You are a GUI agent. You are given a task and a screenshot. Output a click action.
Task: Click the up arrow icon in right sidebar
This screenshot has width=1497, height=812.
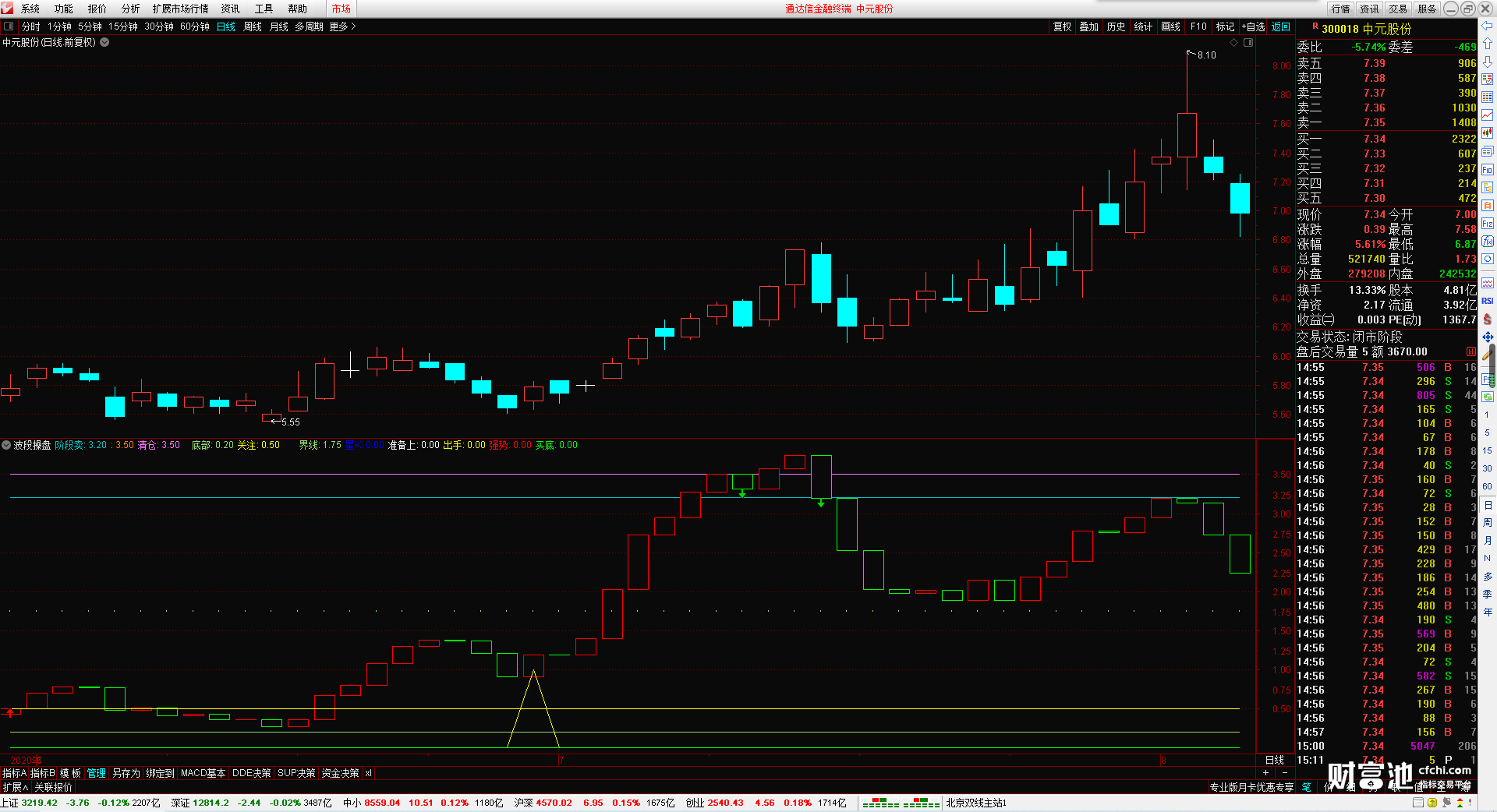[x=1488, y=44]
